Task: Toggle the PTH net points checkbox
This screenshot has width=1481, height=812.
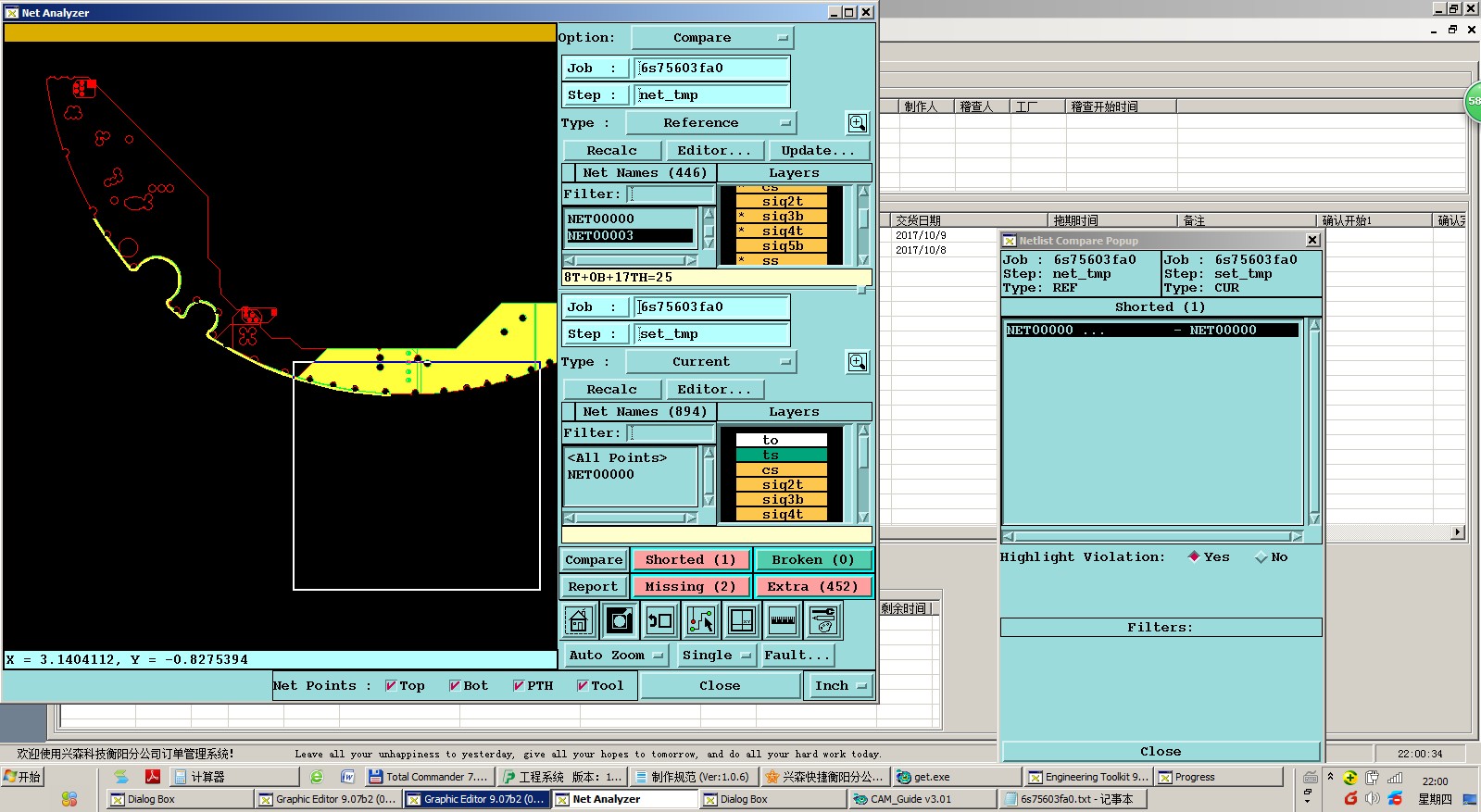Action: coord(519,686)
